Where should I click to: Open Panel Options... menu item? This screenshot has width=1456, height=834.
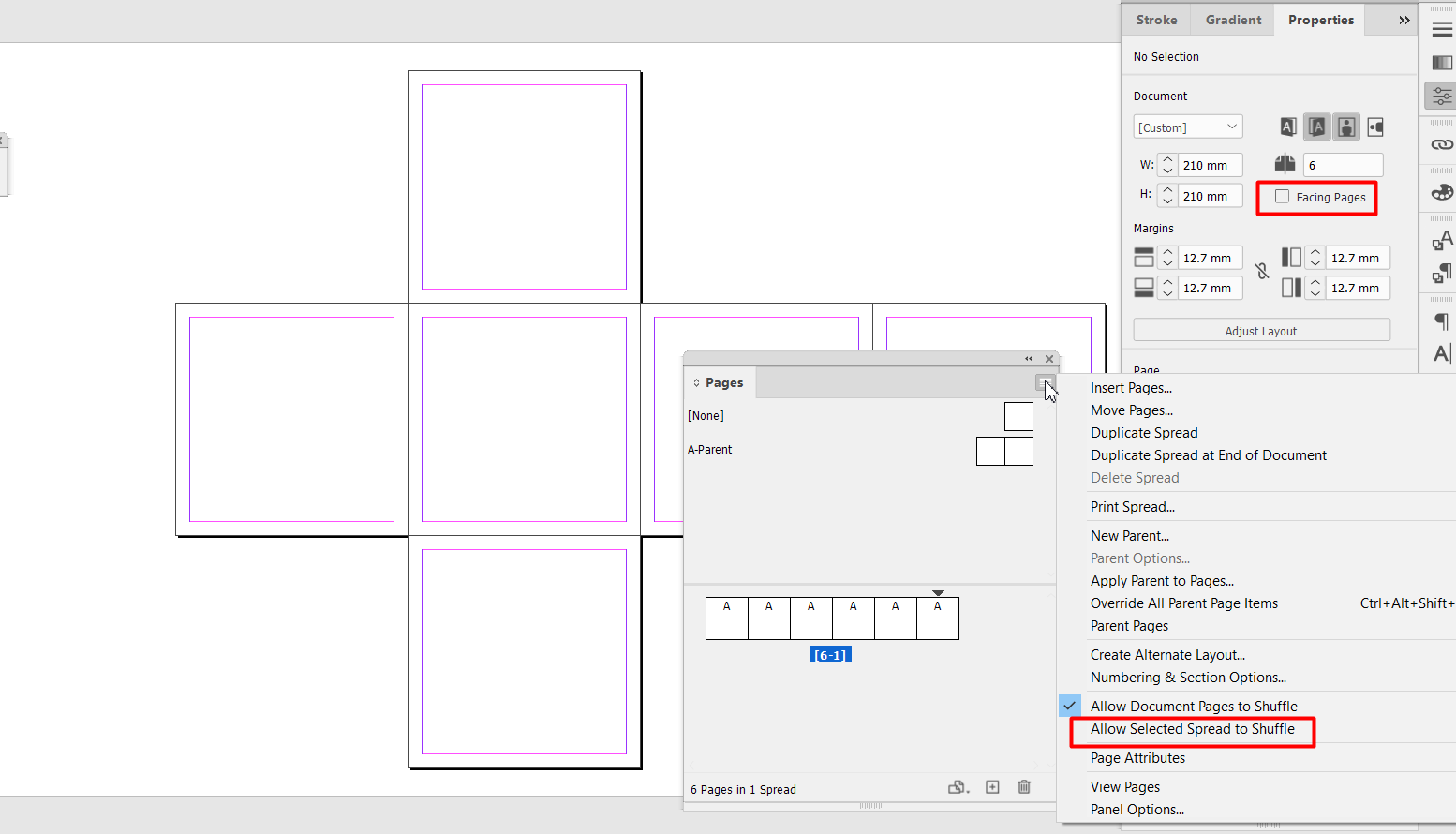[x=1137, y=810]
